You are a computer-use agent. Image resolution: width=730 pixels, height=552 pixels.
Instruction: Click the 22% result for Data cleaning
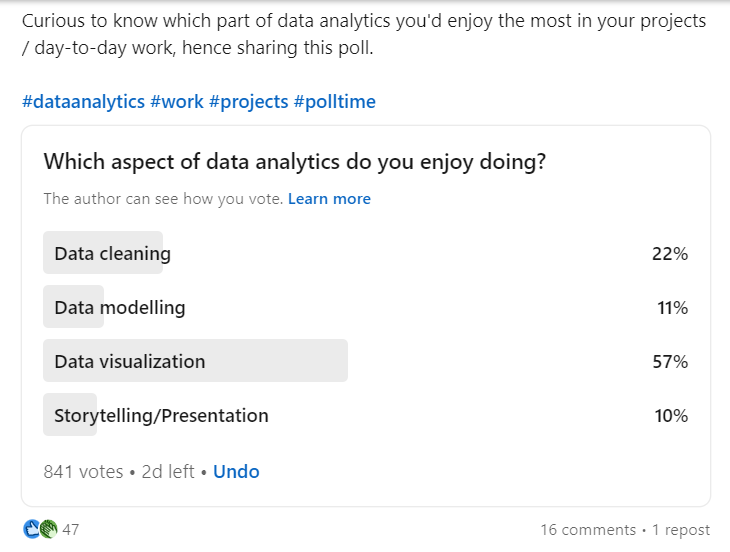[x=670, y=254]
